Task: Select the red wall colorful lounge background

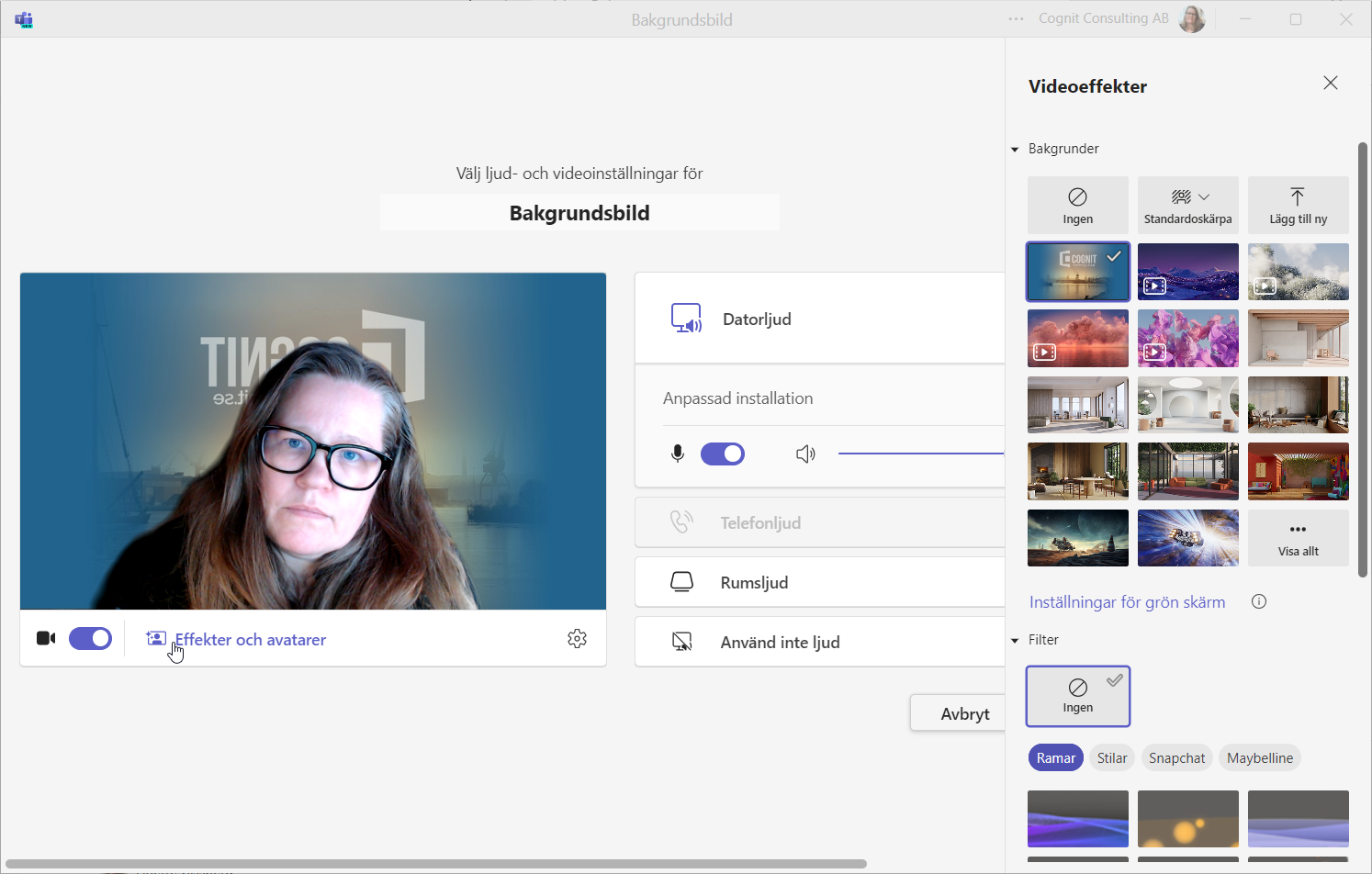Action: click(1299, 471)
